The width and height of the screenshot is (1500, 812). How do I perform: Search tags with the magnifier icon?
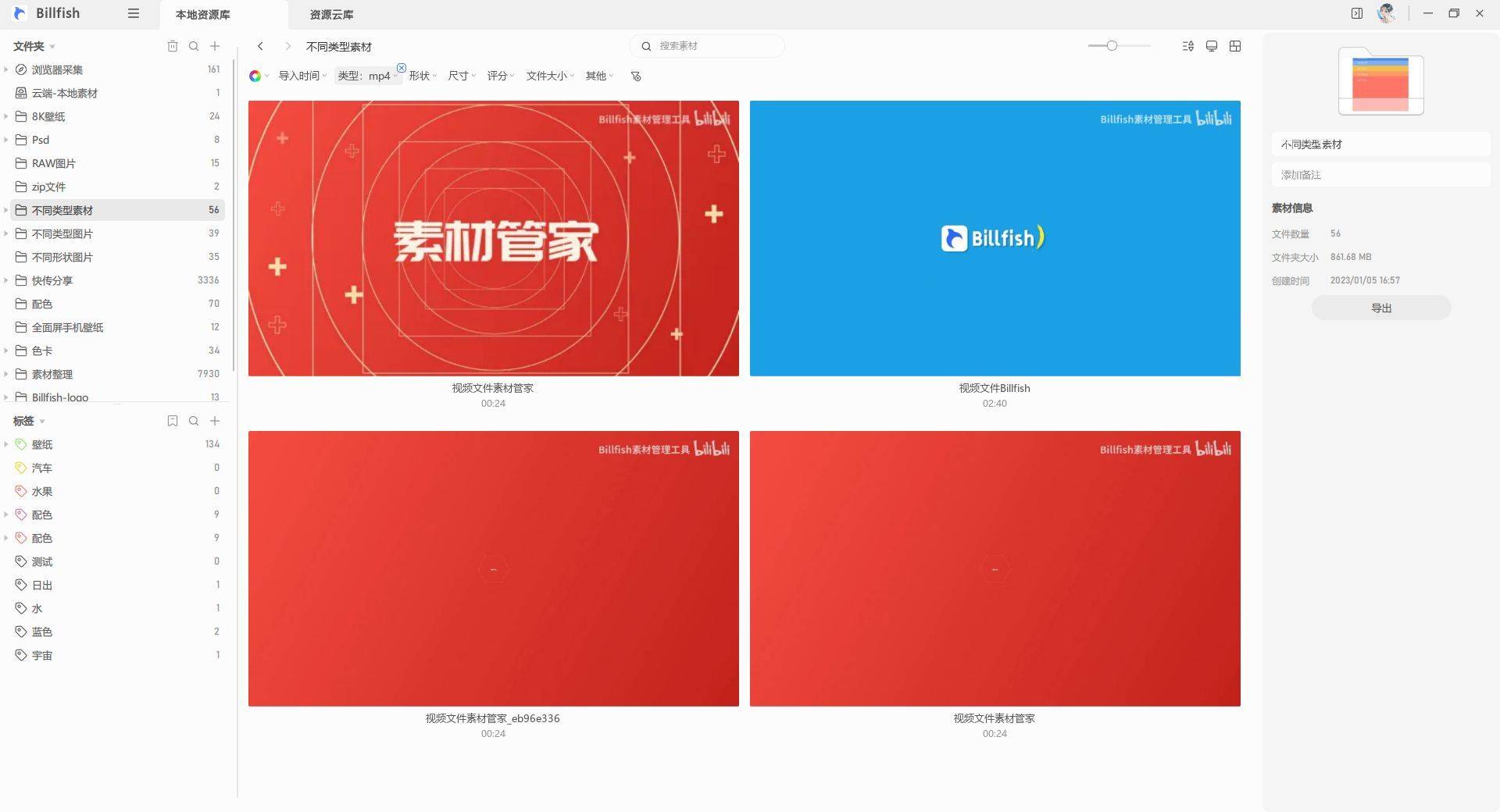click(x=194, y=421)
